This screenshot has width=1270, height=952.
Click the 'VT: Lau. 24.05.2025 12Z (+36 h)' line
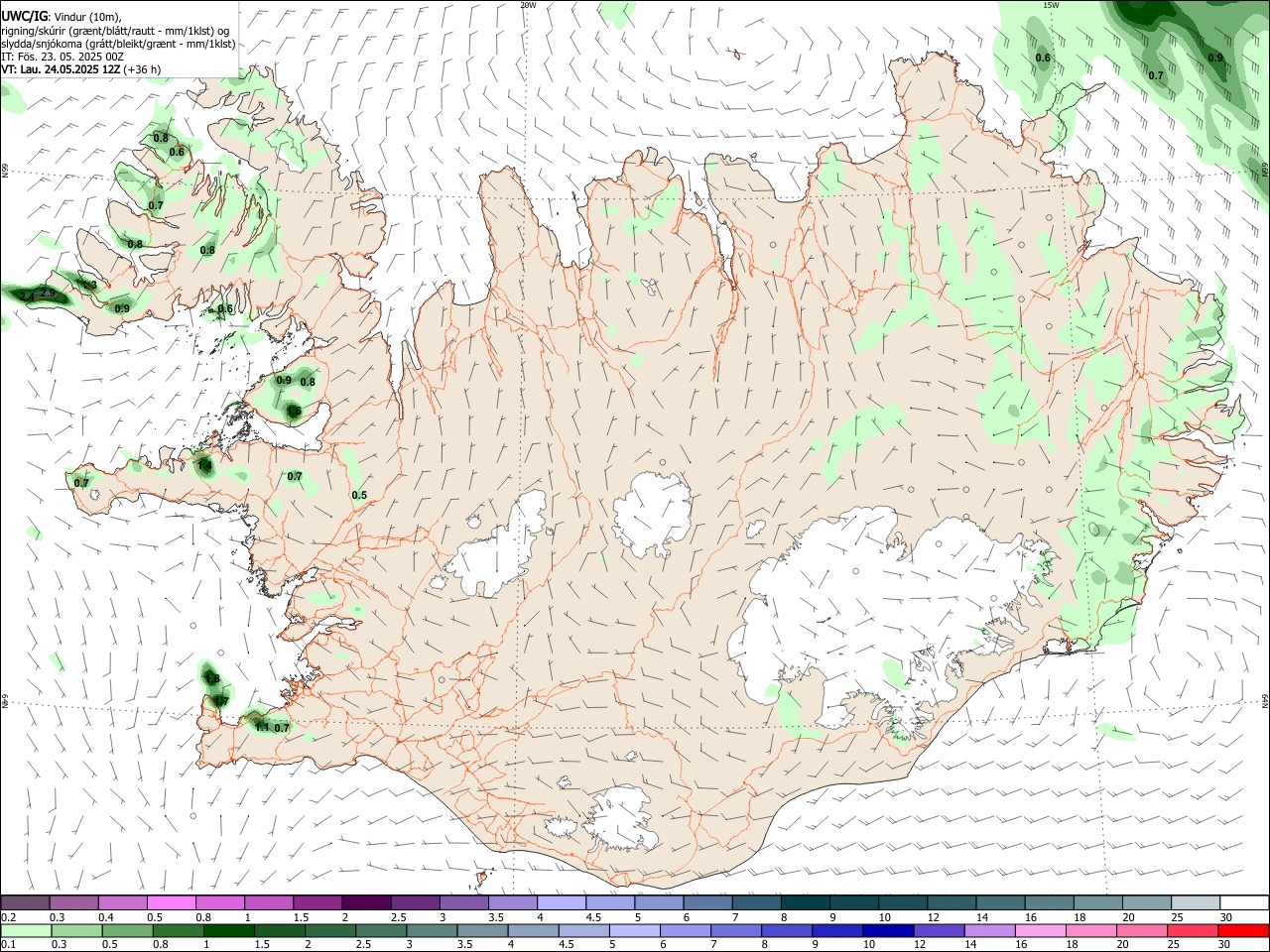click(81, 69)
